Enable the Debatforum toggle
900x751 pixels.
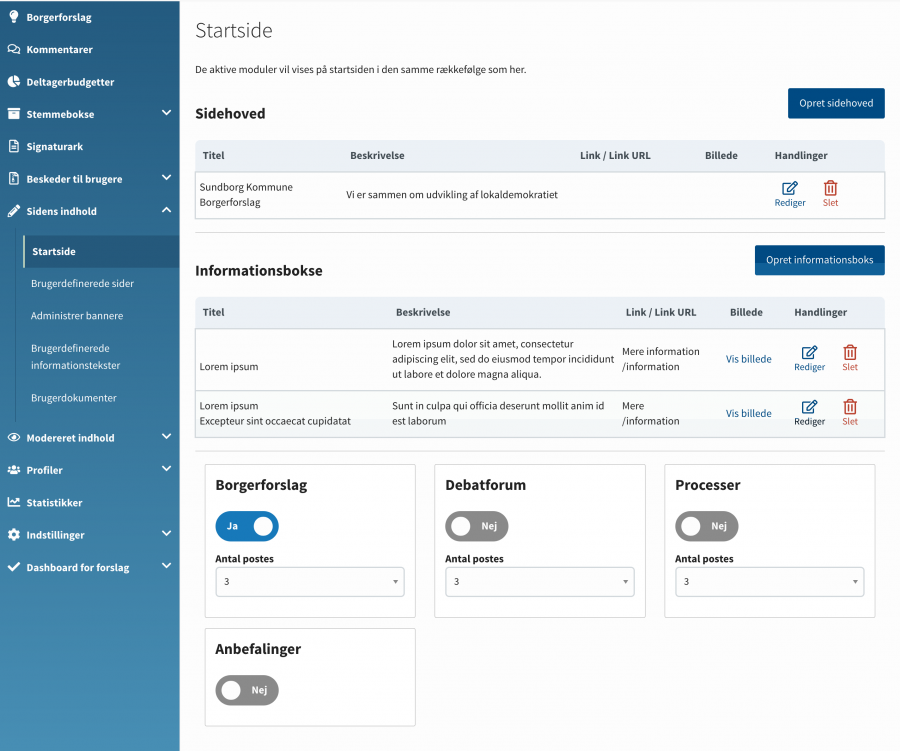[478, 526]
